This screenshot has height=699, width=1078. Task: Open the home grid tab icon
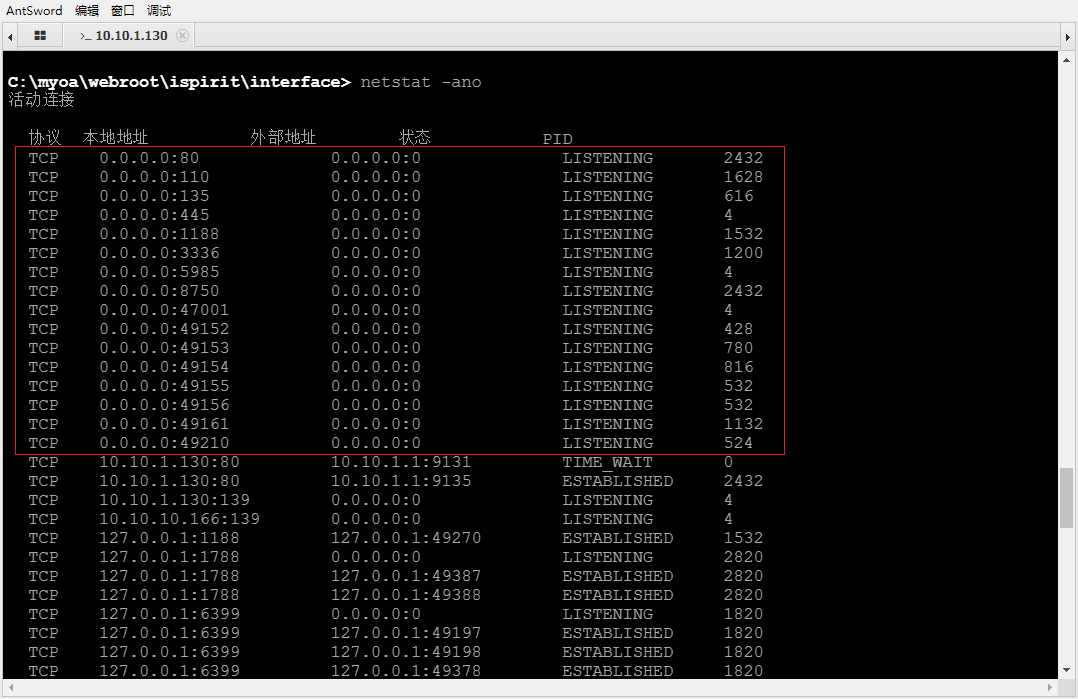pyautogui.click(x=40, y=36)
